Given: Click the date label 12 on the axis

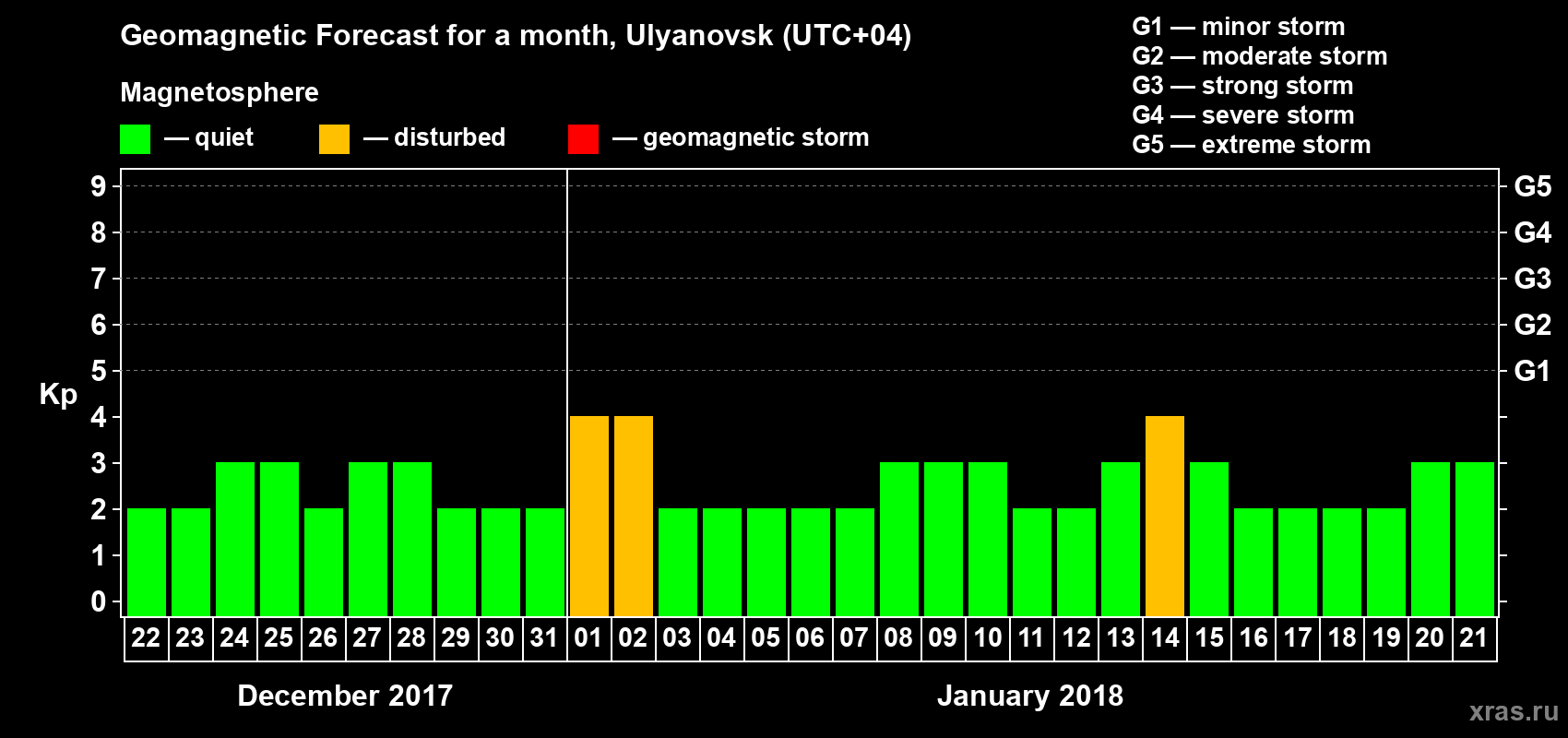Looking at the screenshot, I should click(1075, 637).
